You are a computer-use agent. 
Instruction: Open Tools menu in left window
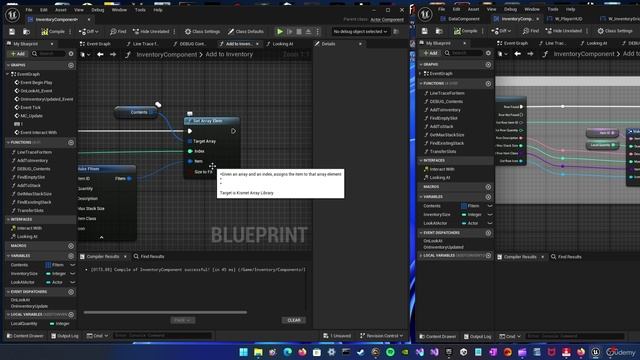pyautogui.click(x=140, y=10)
